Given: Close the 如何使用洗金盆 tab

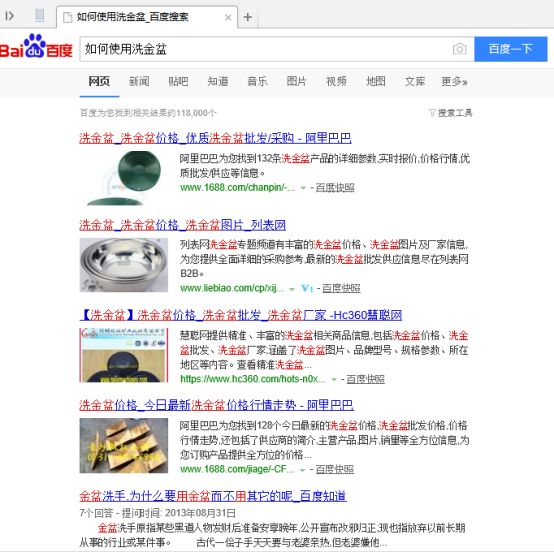Looking at the screenshot, I should tap(228, 17).
